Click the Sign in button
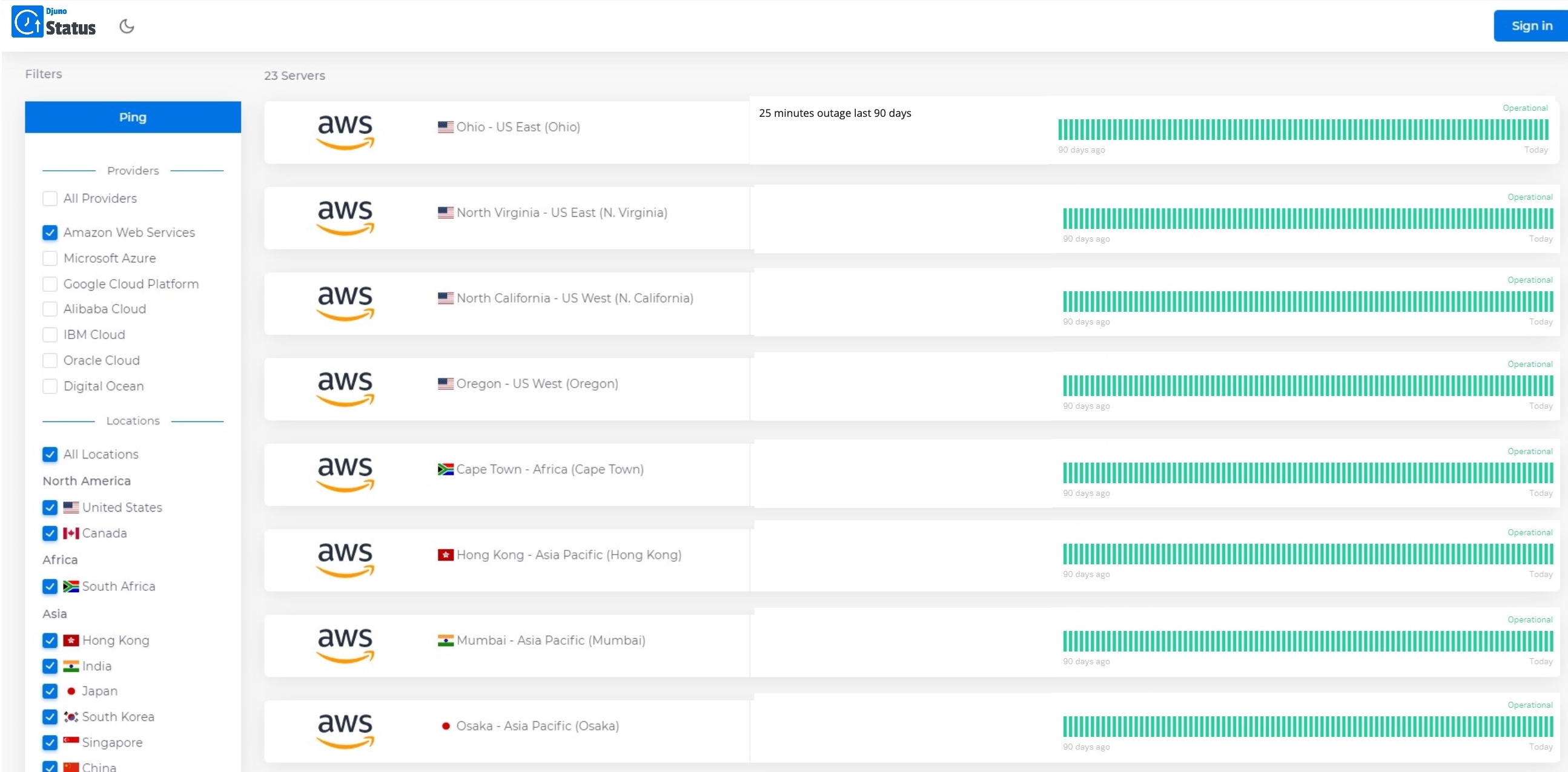The height and width of the screenshot is (772, 1568). (1532, 26)
